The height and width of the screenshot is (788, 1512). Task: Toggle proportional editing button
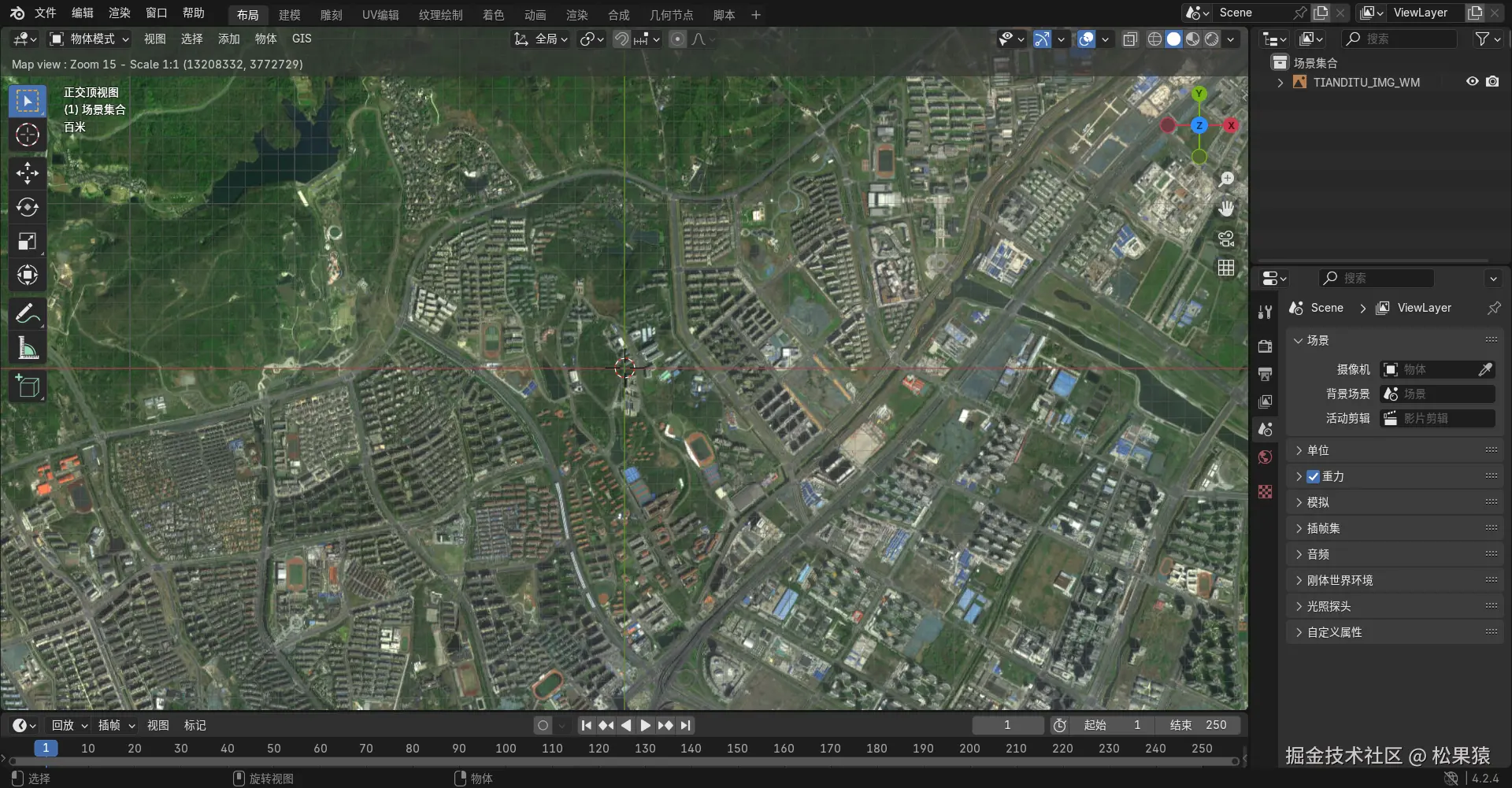pos(677,39)
